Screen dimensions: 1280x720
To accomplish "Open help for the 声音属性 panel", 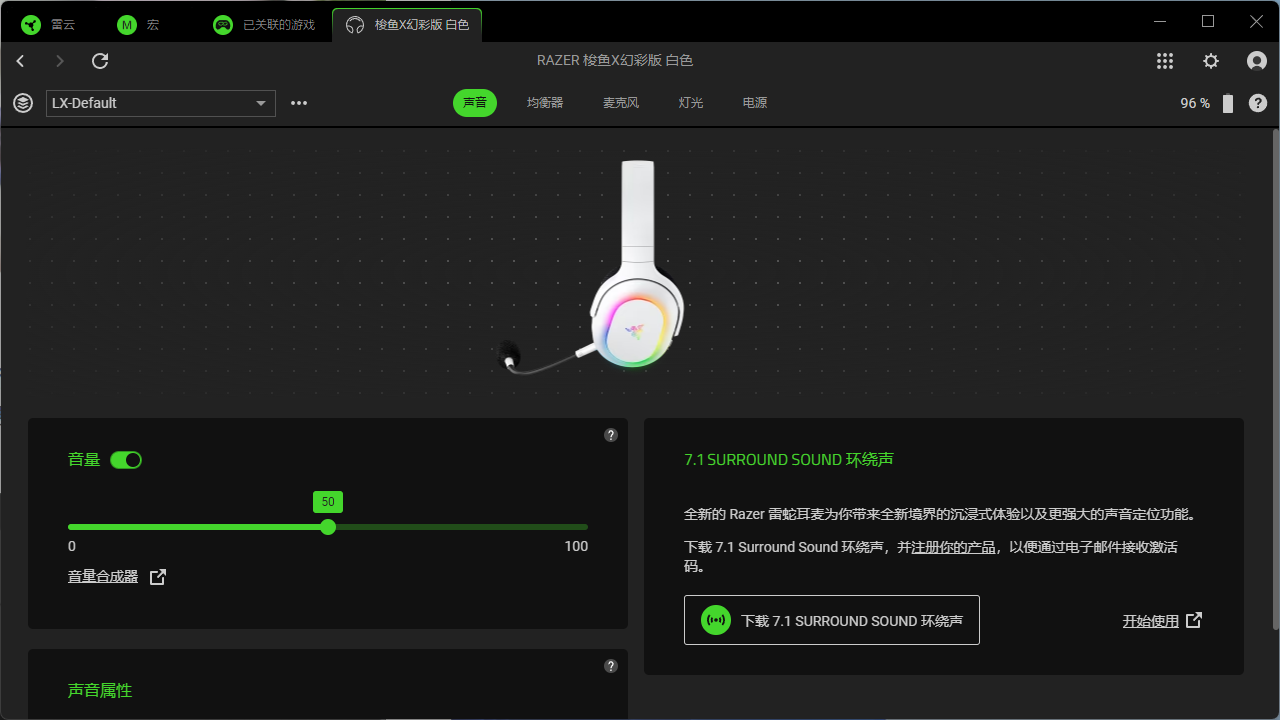I will (x=611, y=666).
